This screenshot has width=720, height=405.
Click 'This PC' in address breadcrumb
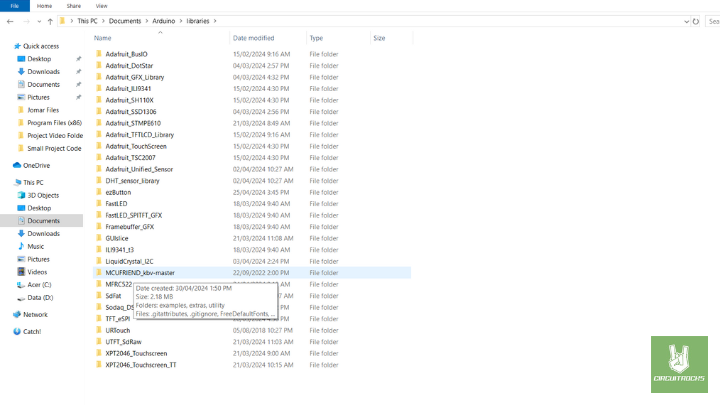(x=87, y=21)
